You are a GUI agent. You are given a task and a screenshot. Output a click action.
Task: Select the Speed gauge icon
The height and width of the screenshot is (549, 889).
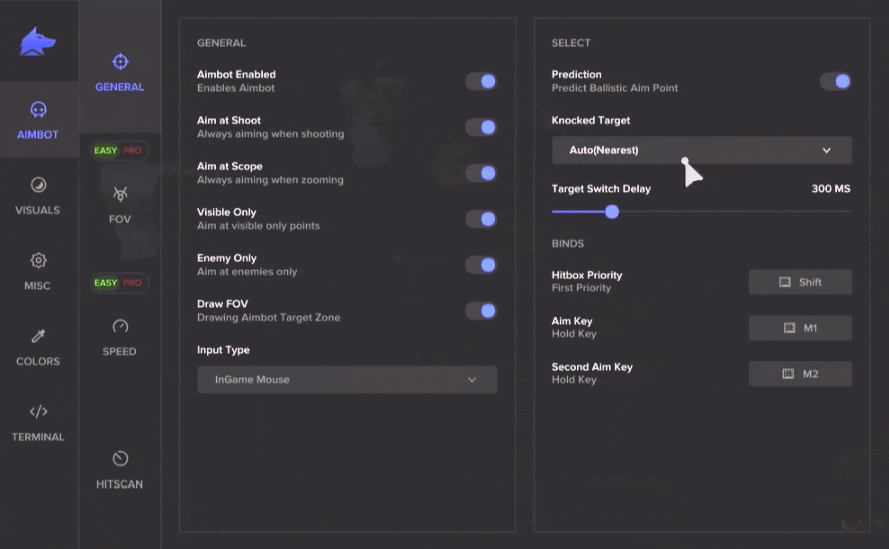[x=120, y=326]
